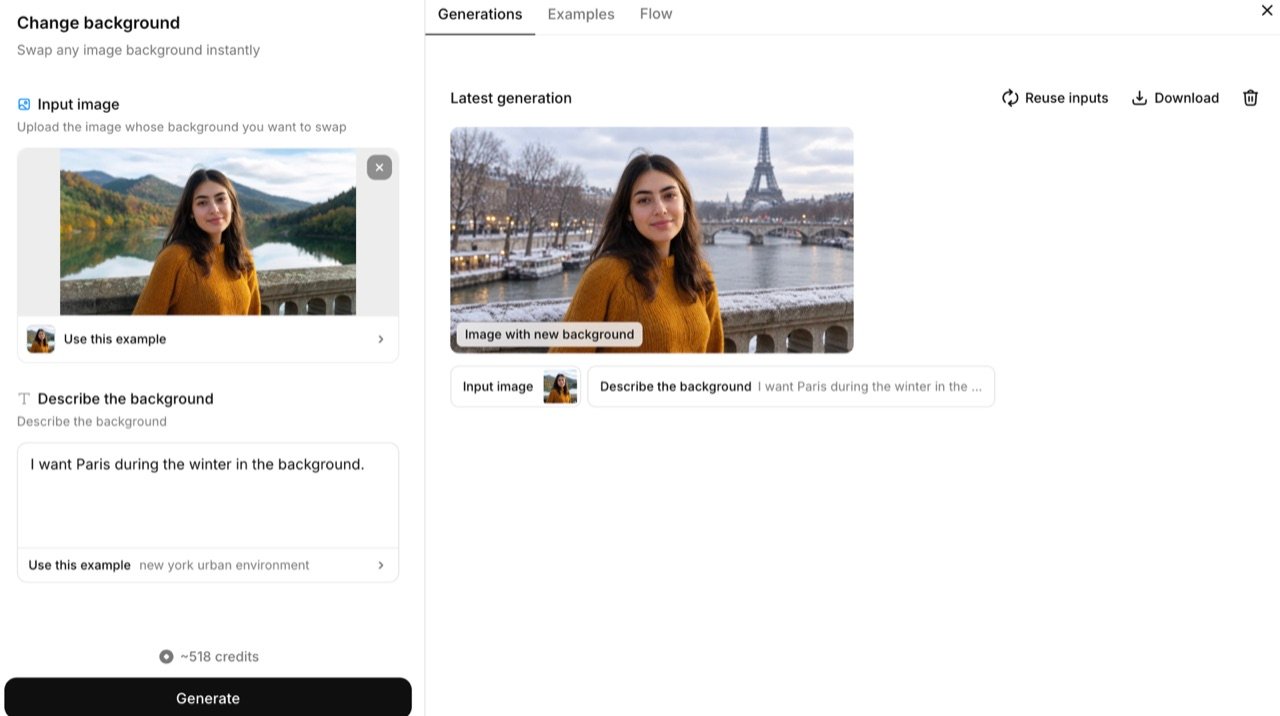This screenshot has width=1280, height=716.
Task: Click the small example thumbnail beside Use this example
Action: [x=41, y=339]
